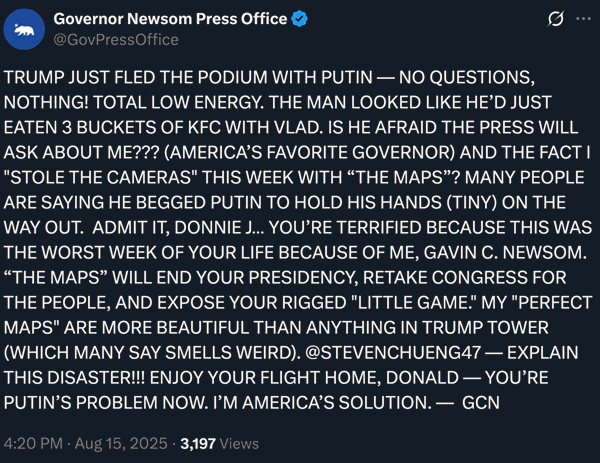The image size is (600, 463).
Task: Click the @GovPressOffice handle
Action: point(115,40)
